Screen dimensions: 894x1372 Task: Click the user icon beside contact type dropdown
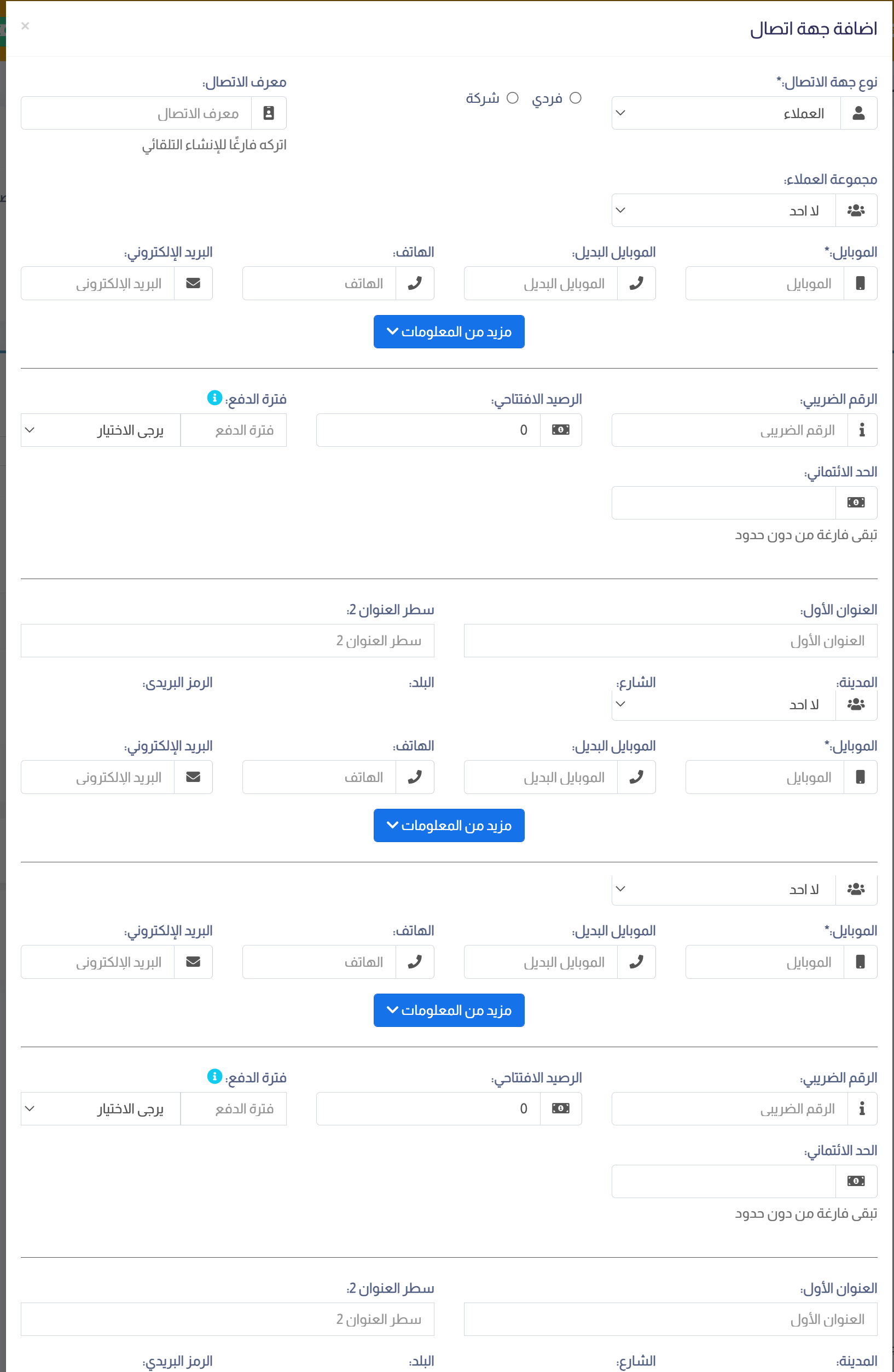click(x=858, y=113)
